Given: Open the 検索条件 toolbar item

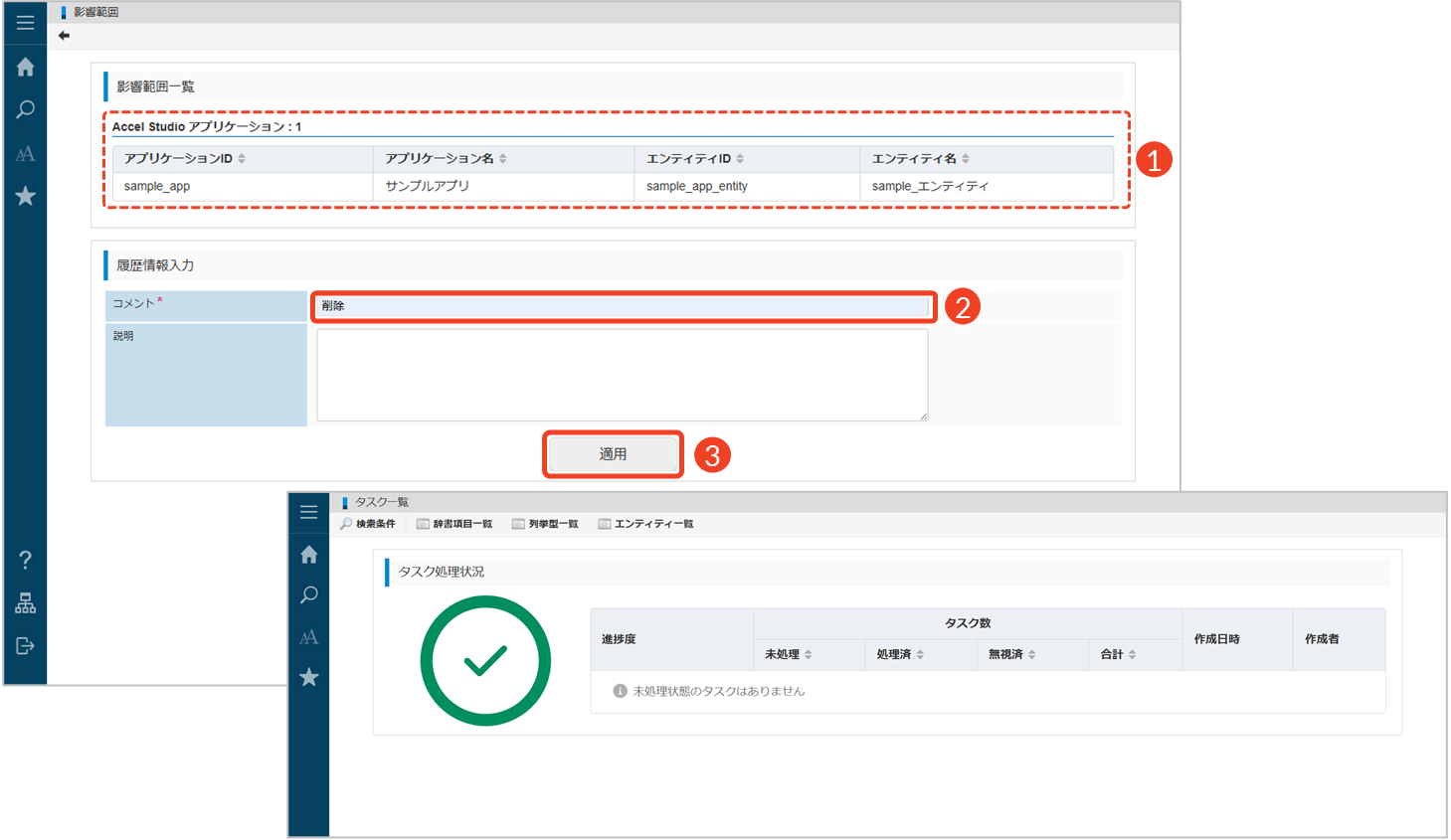Looking at the screenshot, I should (x=368, y=524).
